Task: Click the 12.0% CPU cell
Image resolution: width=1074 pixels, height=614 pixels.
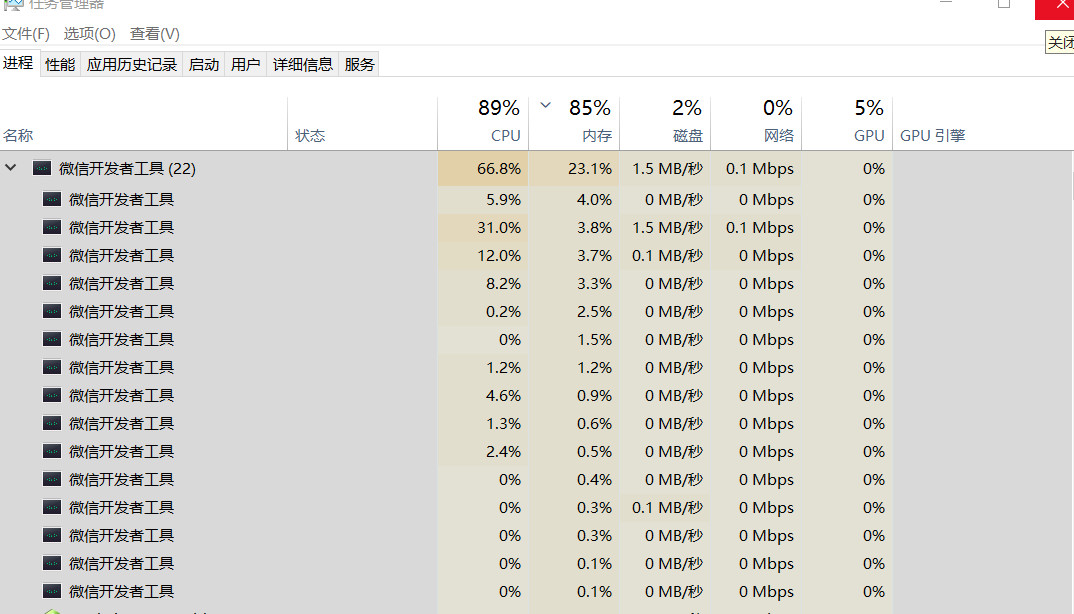Action: [x=483, y=256]
